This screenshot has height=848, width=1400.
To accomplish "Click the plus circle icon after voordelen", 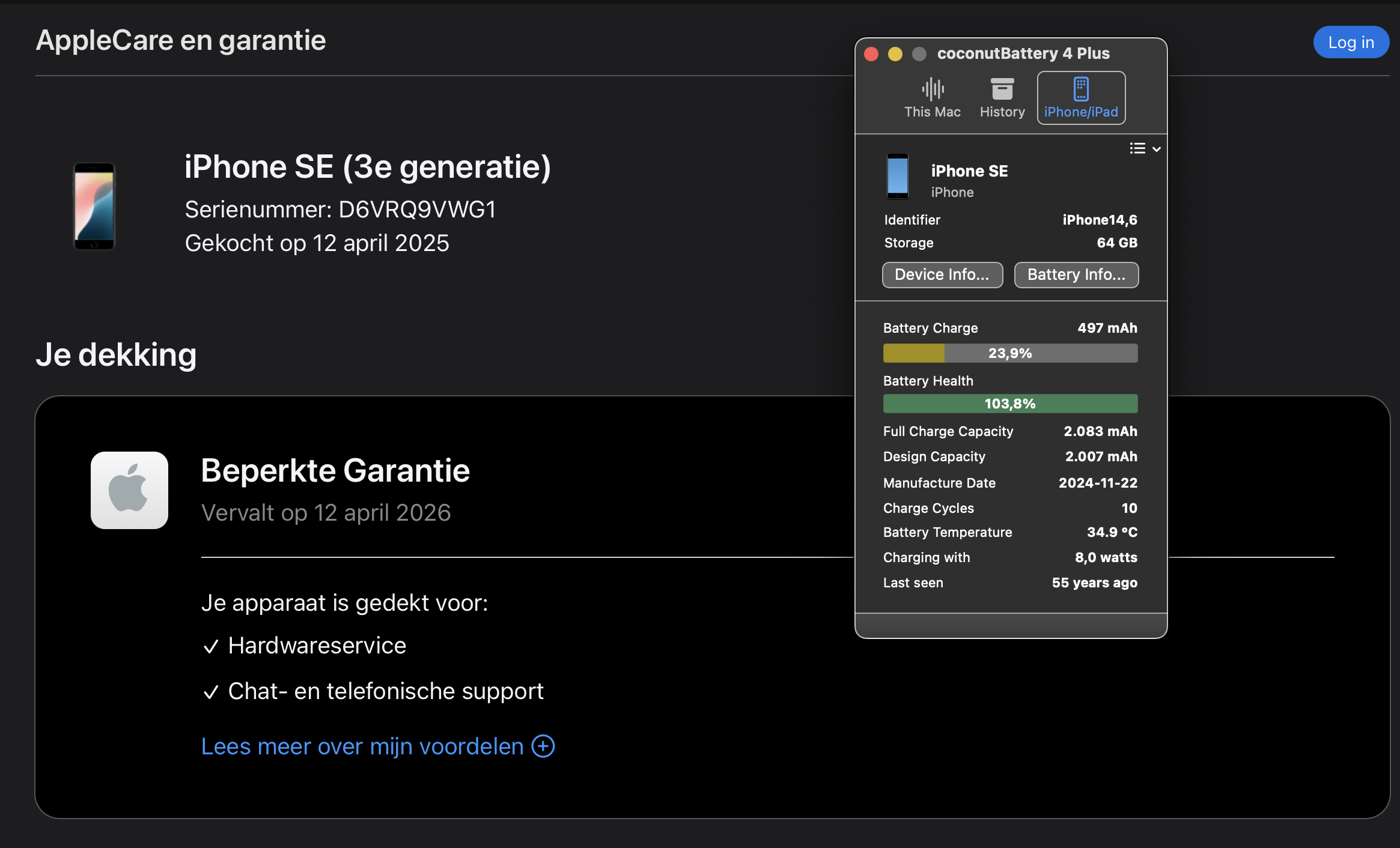I will (543, 746).
